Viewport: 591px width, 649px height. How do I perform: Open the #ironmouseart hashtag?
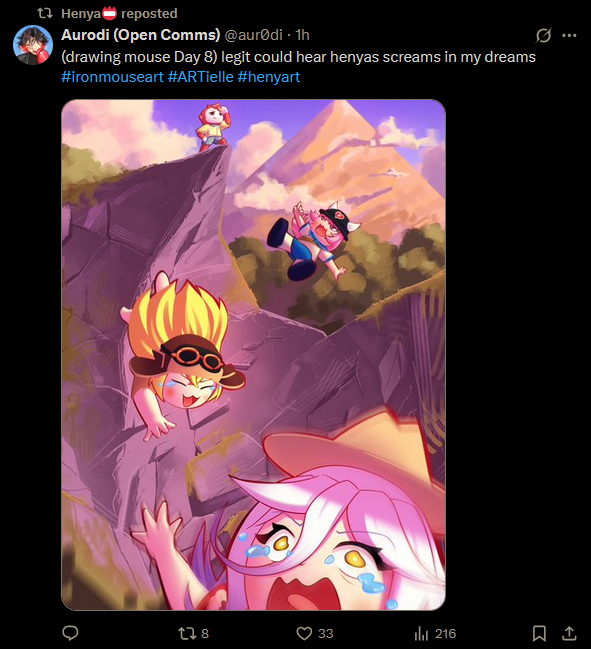[x=112, y=77]
